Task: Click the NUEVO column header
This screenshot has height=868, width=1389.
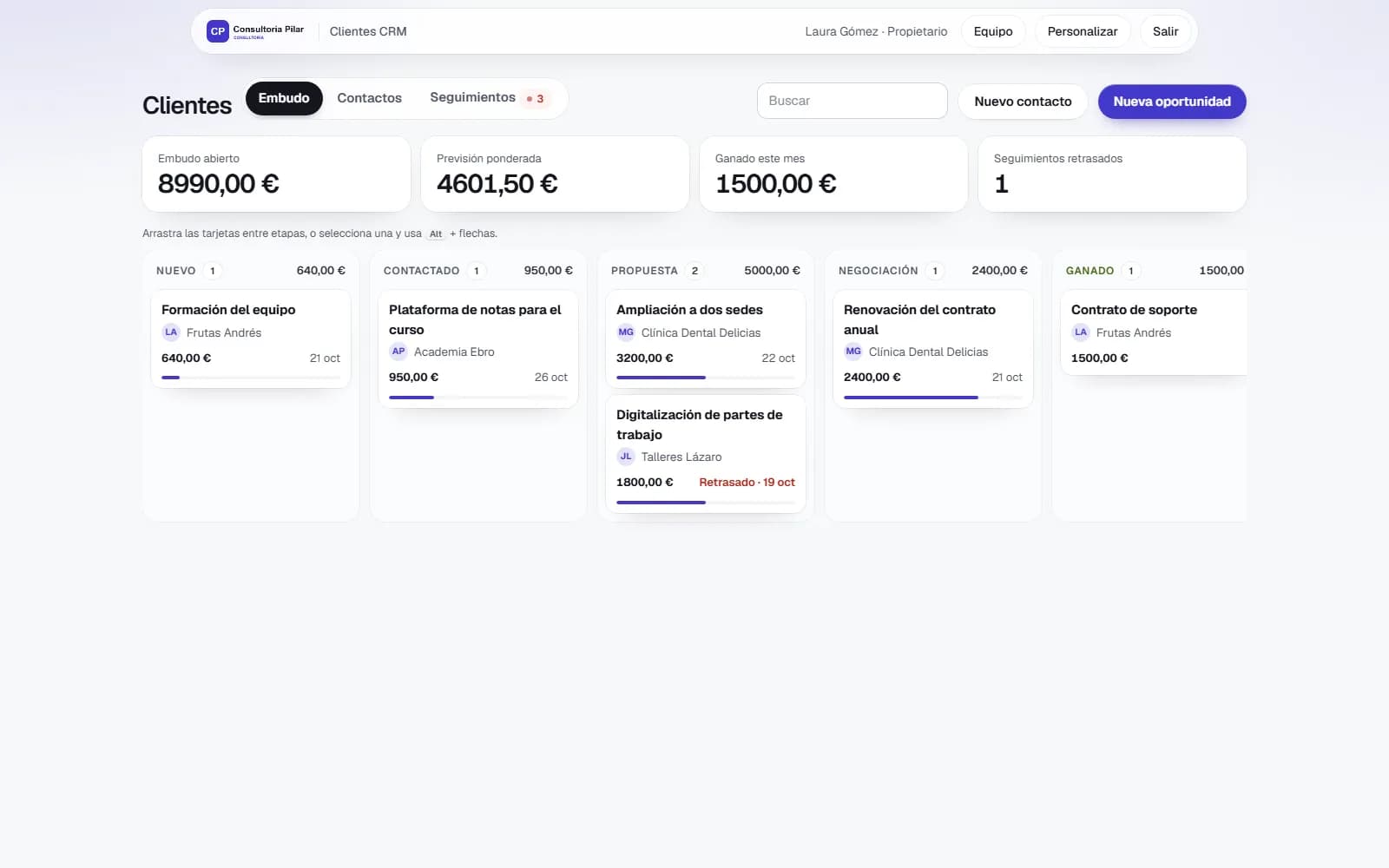Action: pos(251,271)
